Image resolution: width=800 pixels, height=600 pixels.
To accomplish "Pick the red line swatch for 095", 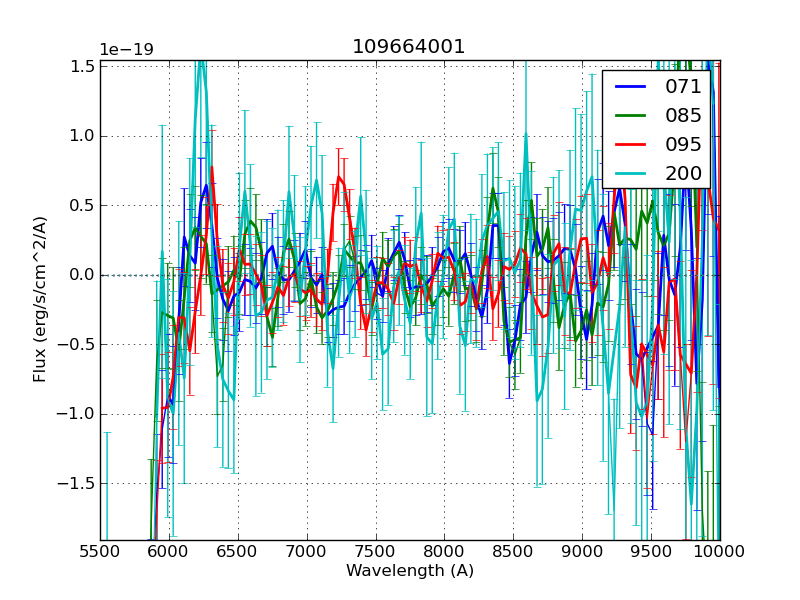I will click(631, 145).
